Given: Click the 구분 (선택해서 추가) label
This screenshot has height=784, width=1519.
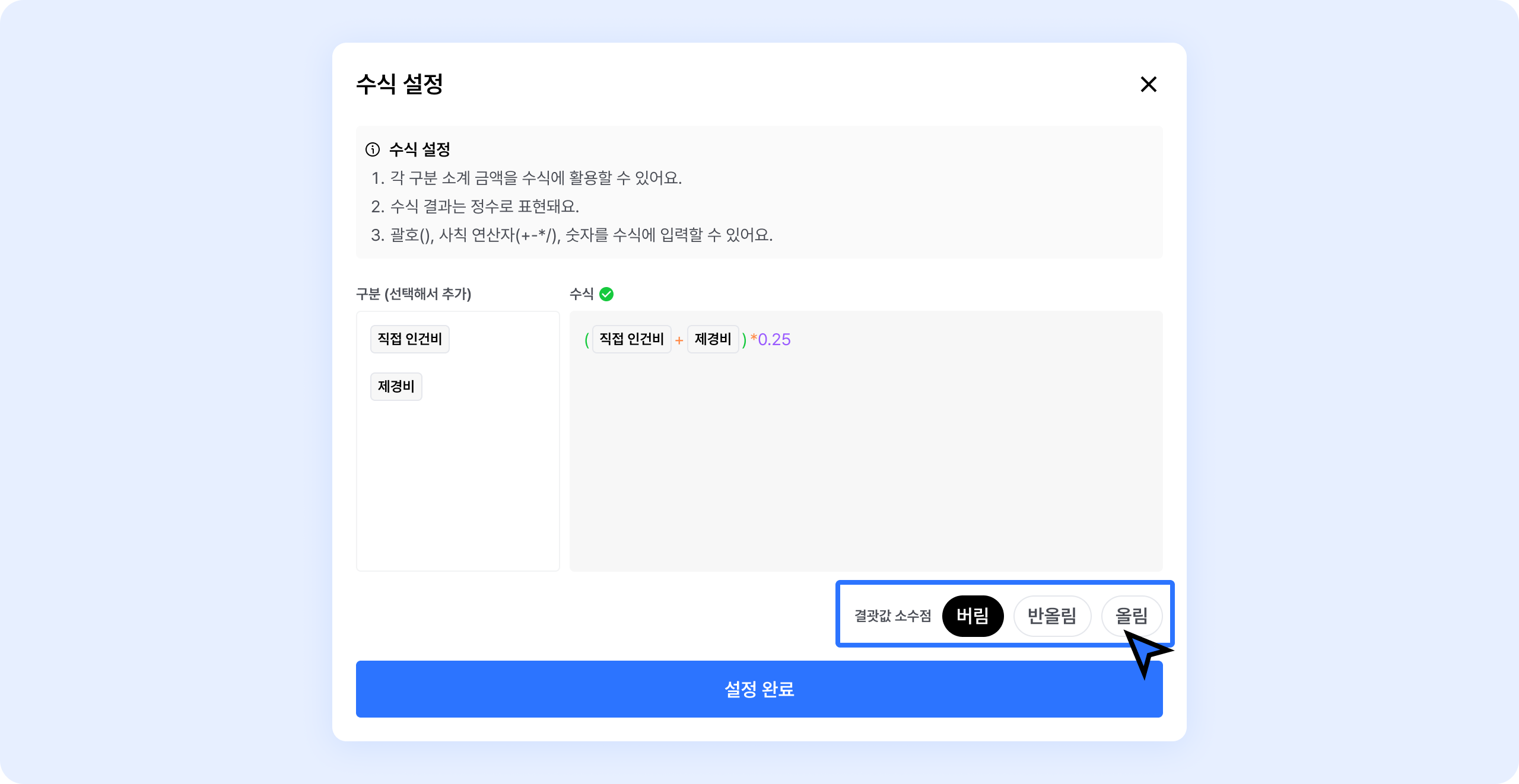Looking at the screenshot, I should point(414,294).
